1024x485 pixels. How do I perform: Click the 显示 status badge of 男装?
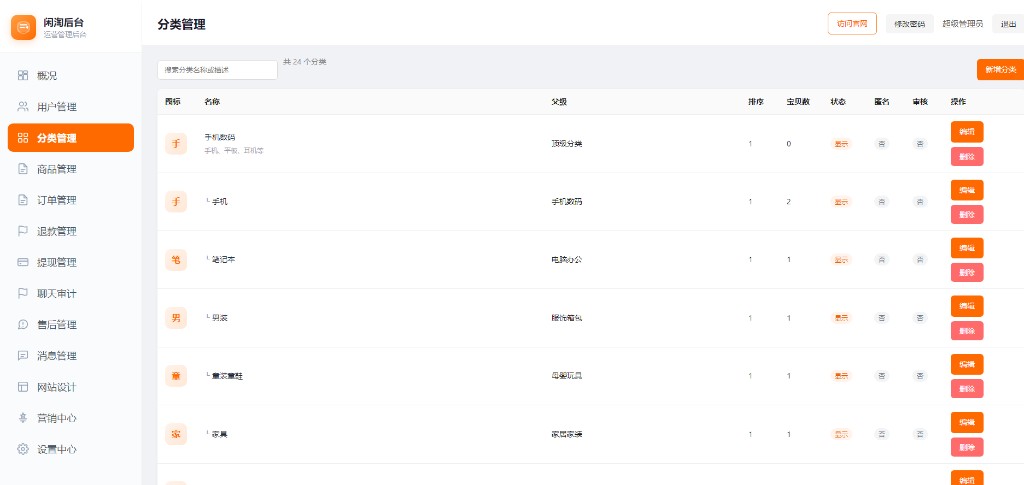click(840, 318)
